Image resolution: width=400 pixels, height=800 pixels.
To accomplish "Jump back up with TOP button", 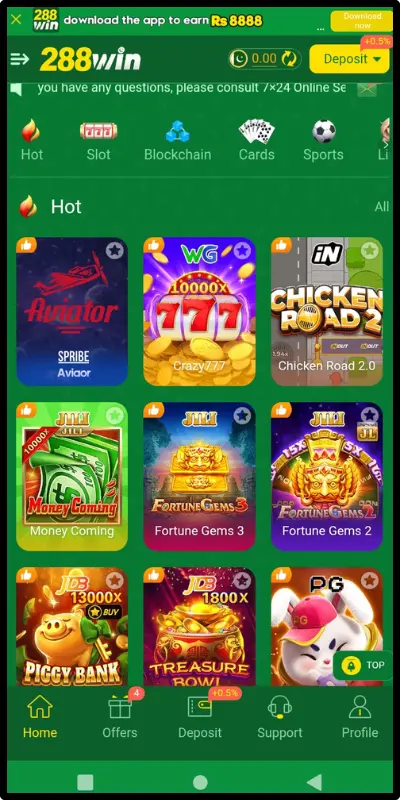I will 362,665.
